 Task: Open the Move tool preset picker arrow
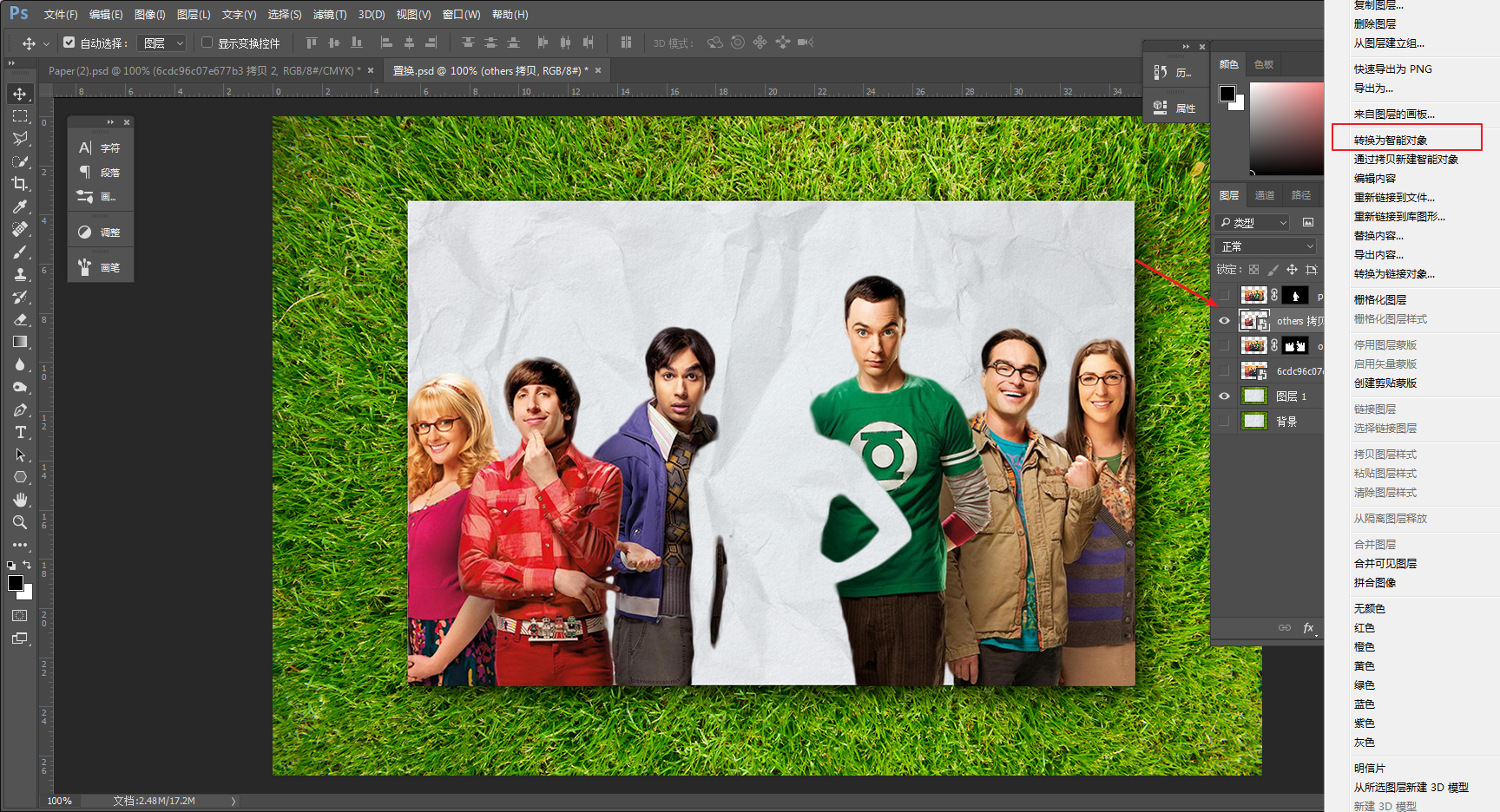click(x=46, y=43)
